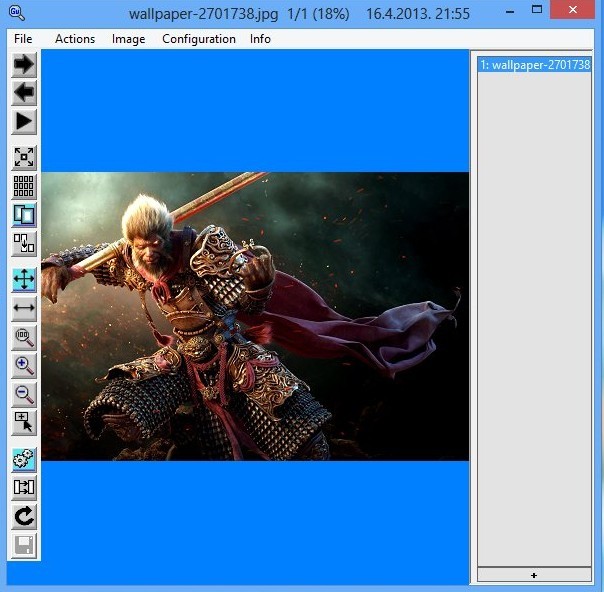Close the viewer window

coord(572,10)
